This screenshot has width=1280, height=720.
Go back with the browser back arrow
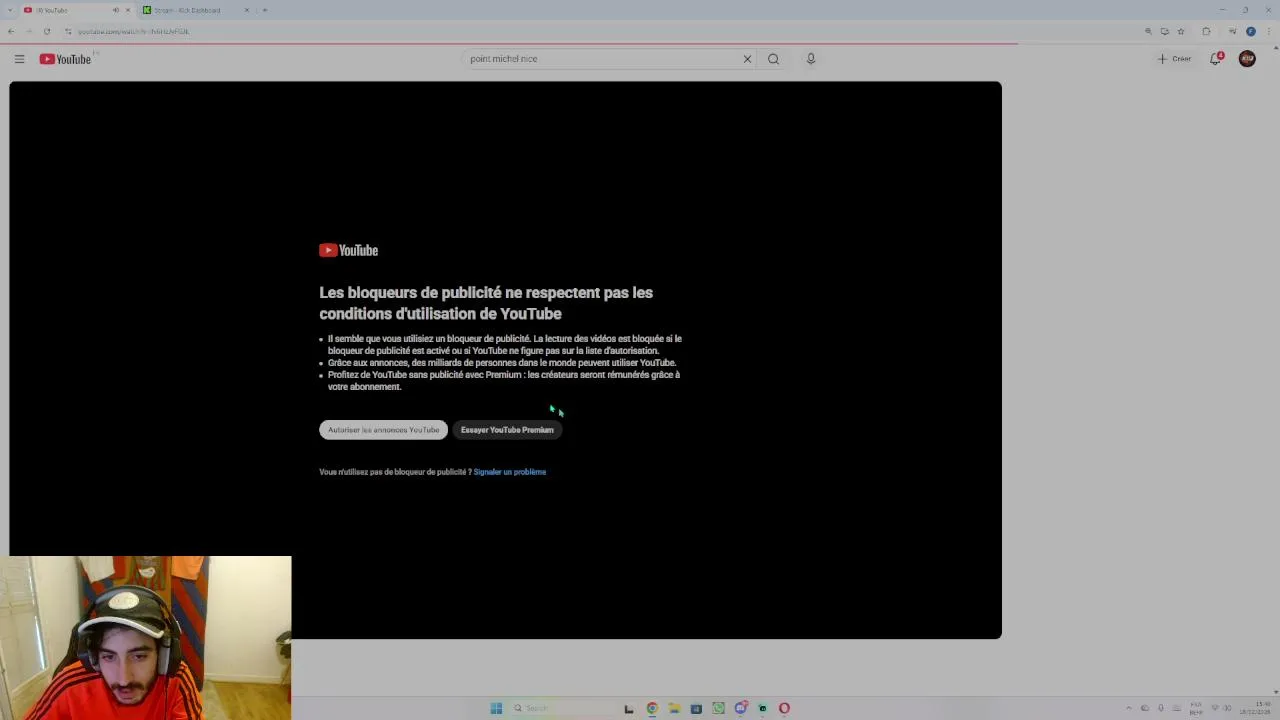pyautogui.click(x=11, y=31)
